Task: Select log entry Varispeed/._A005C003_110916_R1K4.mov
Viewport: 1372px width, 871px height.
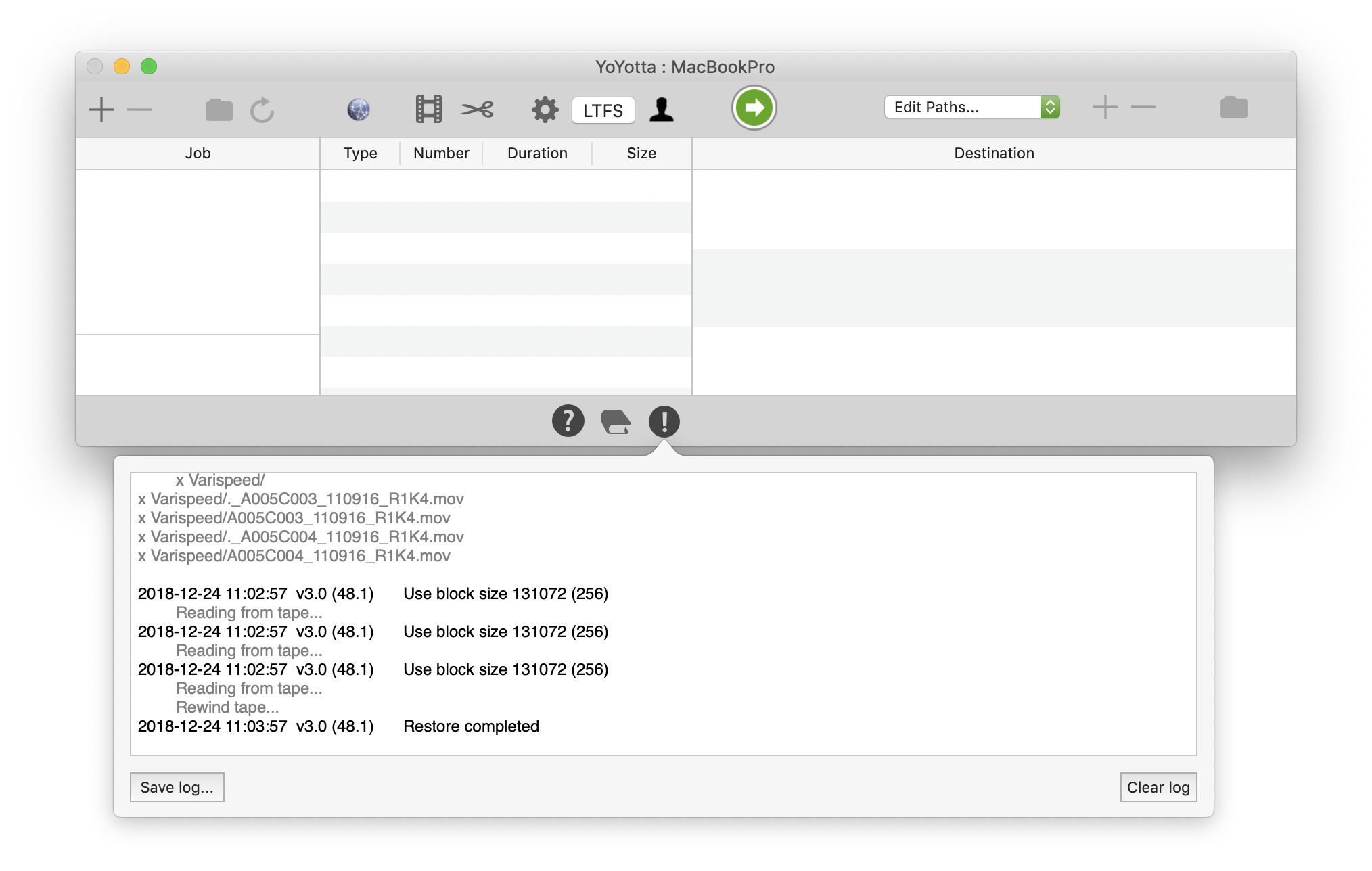Action: [x=301, y=499]
